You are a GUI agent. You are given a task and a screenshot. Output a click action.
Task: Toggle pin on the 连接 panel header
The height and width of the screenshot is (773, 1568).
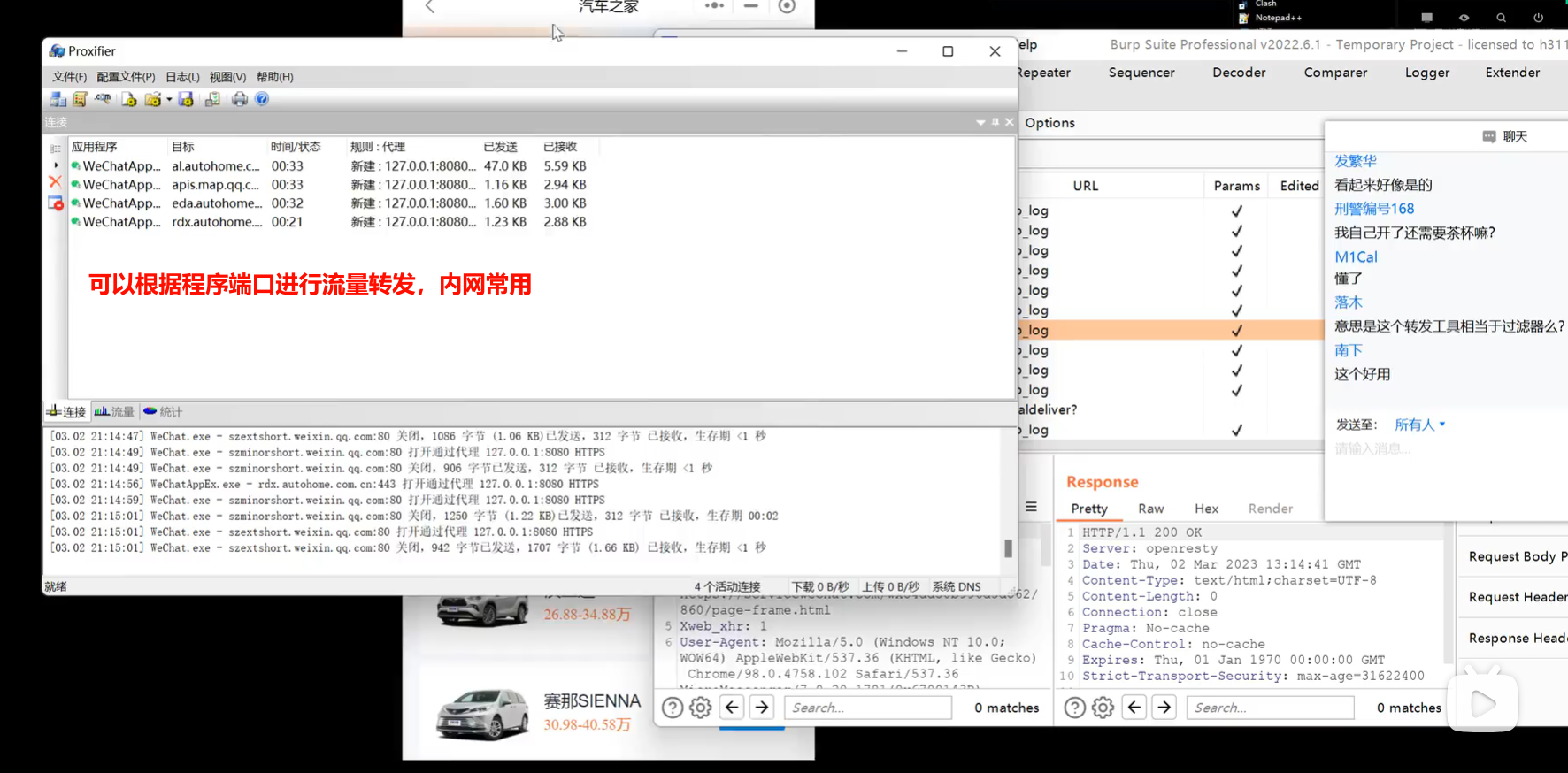pos(995,122)
